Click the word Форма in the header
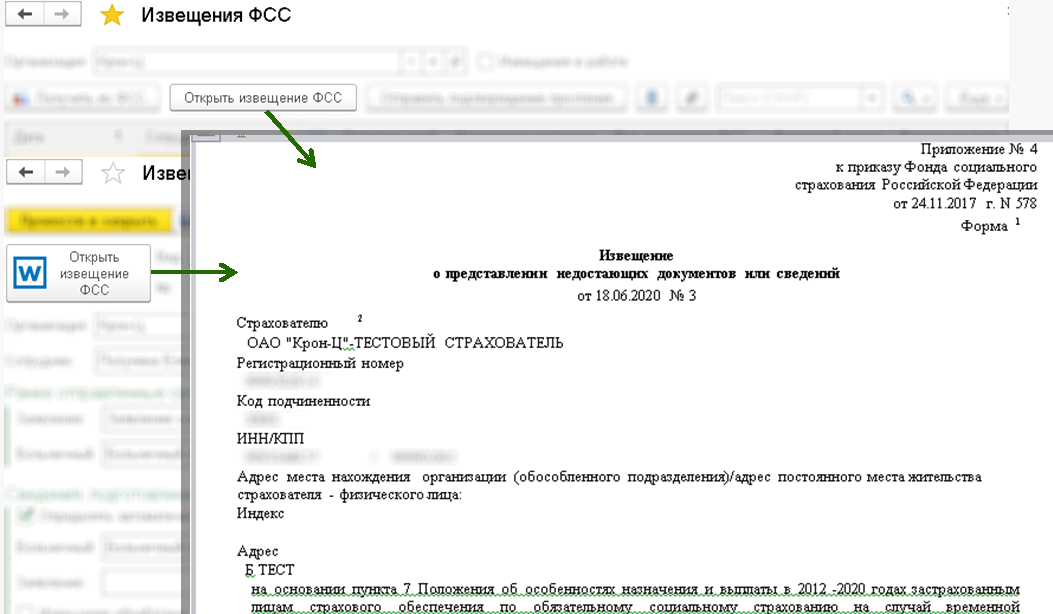 point(984,226)
